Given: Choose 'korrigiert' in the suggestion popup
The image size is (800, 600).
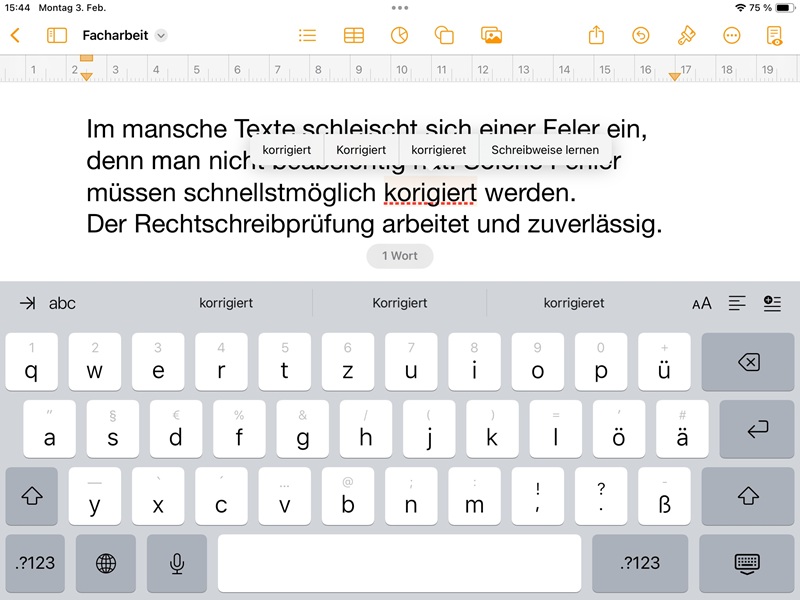Looking at the screenshot, I should (286, 149).
